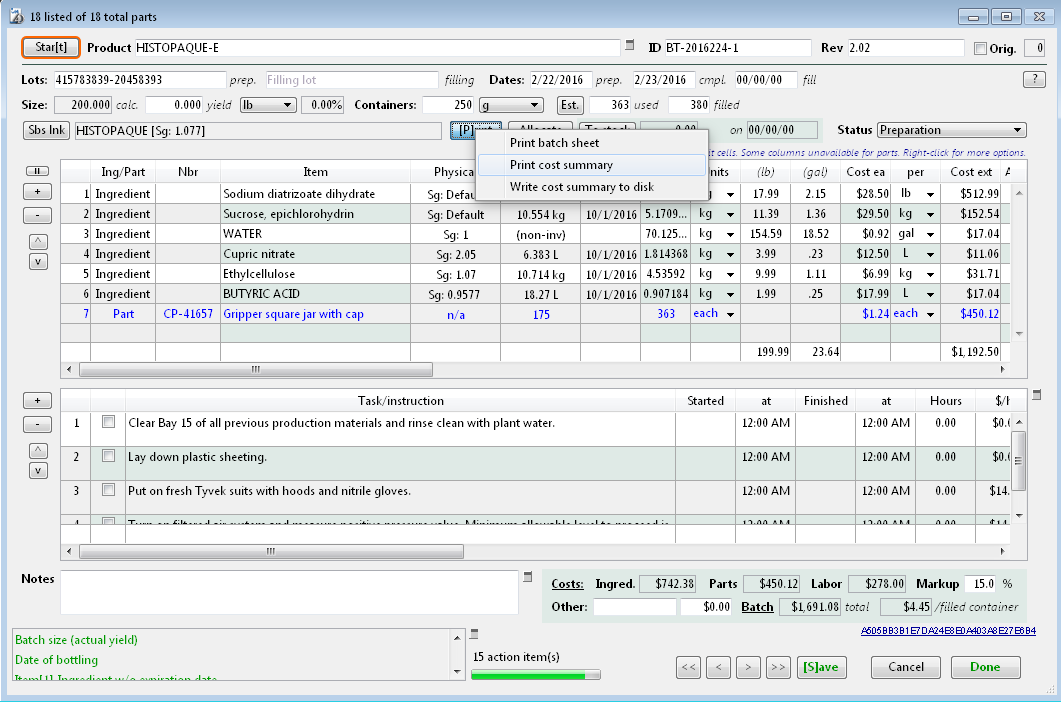1061x702 pixels.
Task: Open units dropdown for Sucrose row
Action: 731,215
